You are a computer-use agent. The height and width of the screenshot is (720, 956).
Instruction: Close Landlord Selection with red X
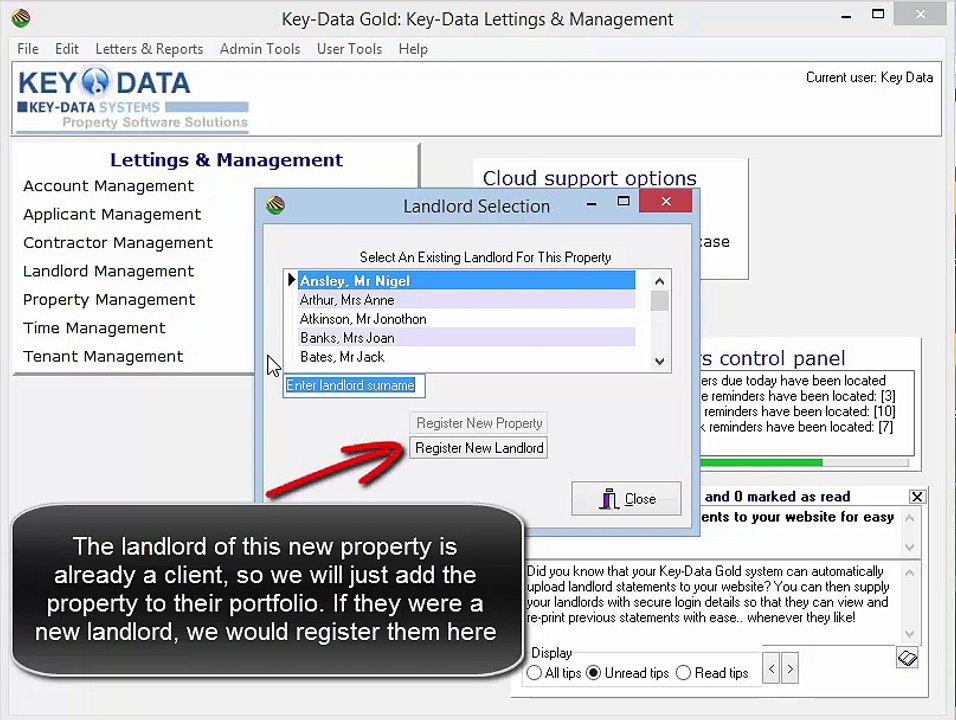pos(666,201)
